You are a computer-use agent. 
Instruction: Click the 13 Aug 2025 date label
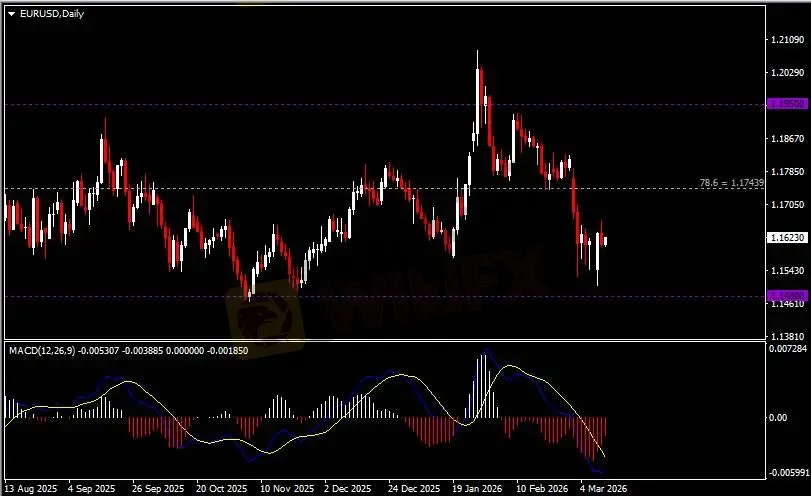click(x=31, y=488)
